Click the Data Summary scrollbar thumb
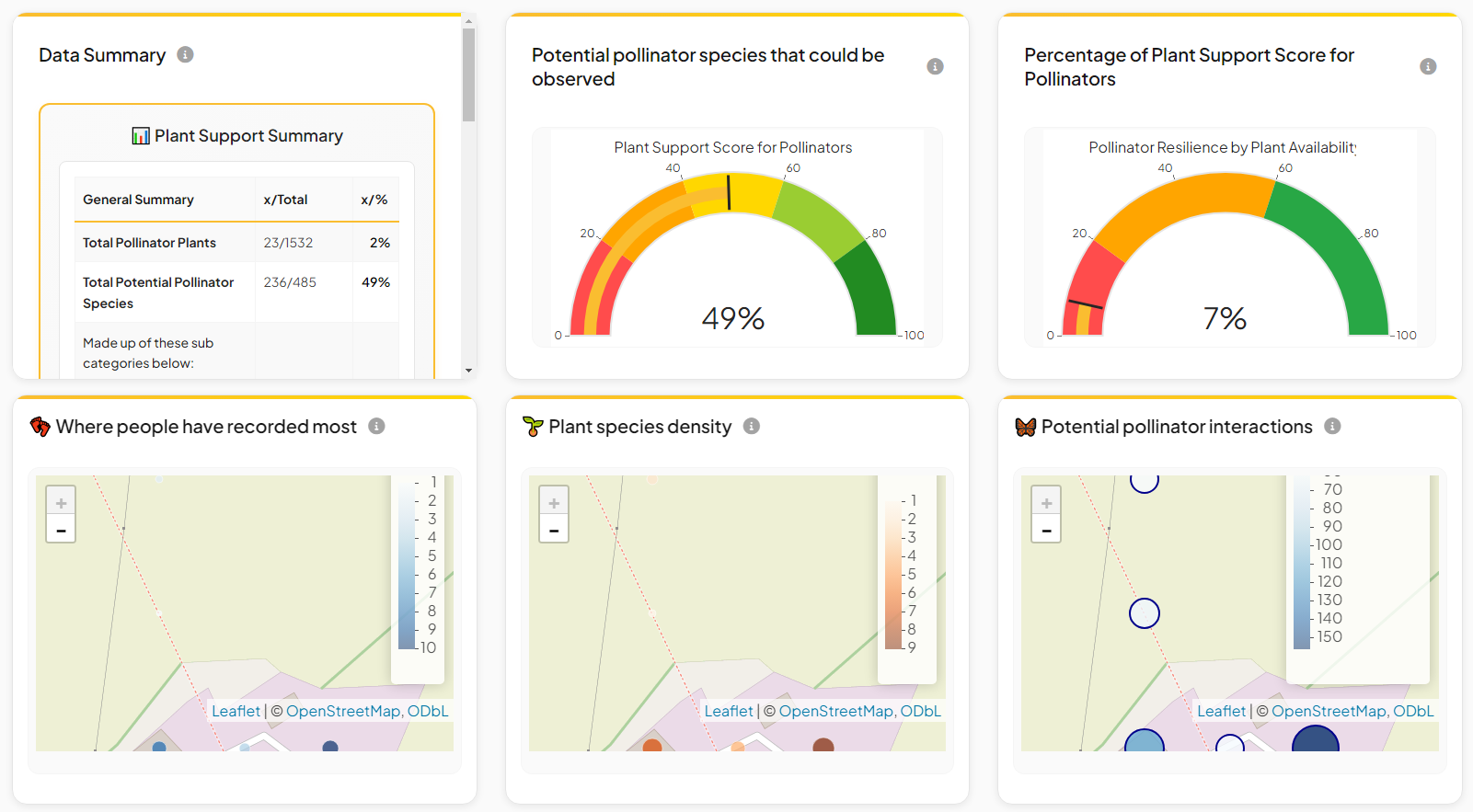This screenshot has height=812, width=1473. [468, 74]
